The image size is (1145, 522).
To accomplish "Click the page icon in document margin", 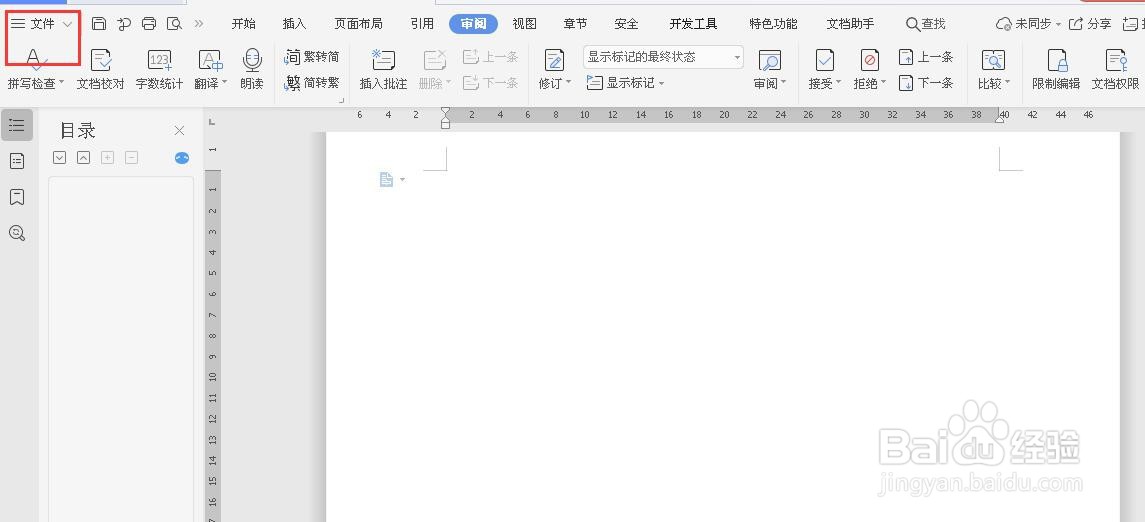I will 387,180.
